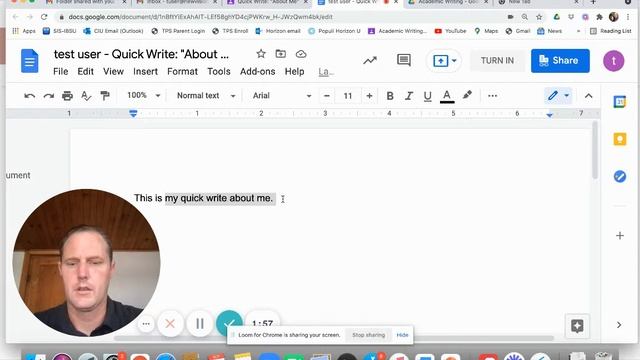
Task: Increase font size with plus button
Action: tap(369, 96)
